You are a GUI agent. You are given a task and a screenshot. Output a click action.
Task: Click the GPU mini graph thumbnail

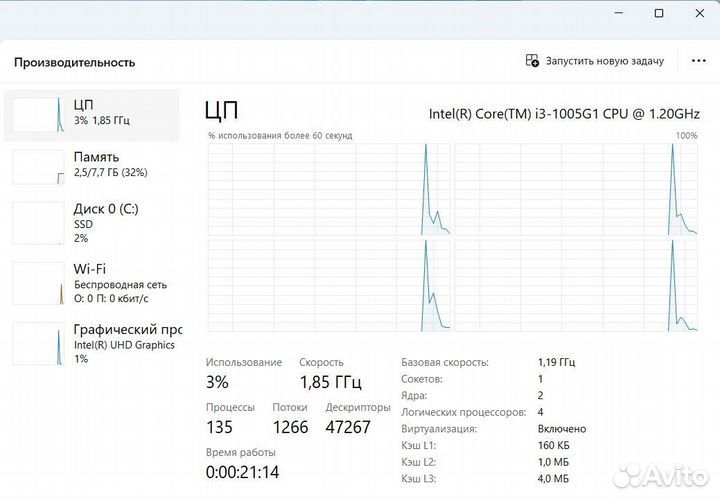coord(38,343)
